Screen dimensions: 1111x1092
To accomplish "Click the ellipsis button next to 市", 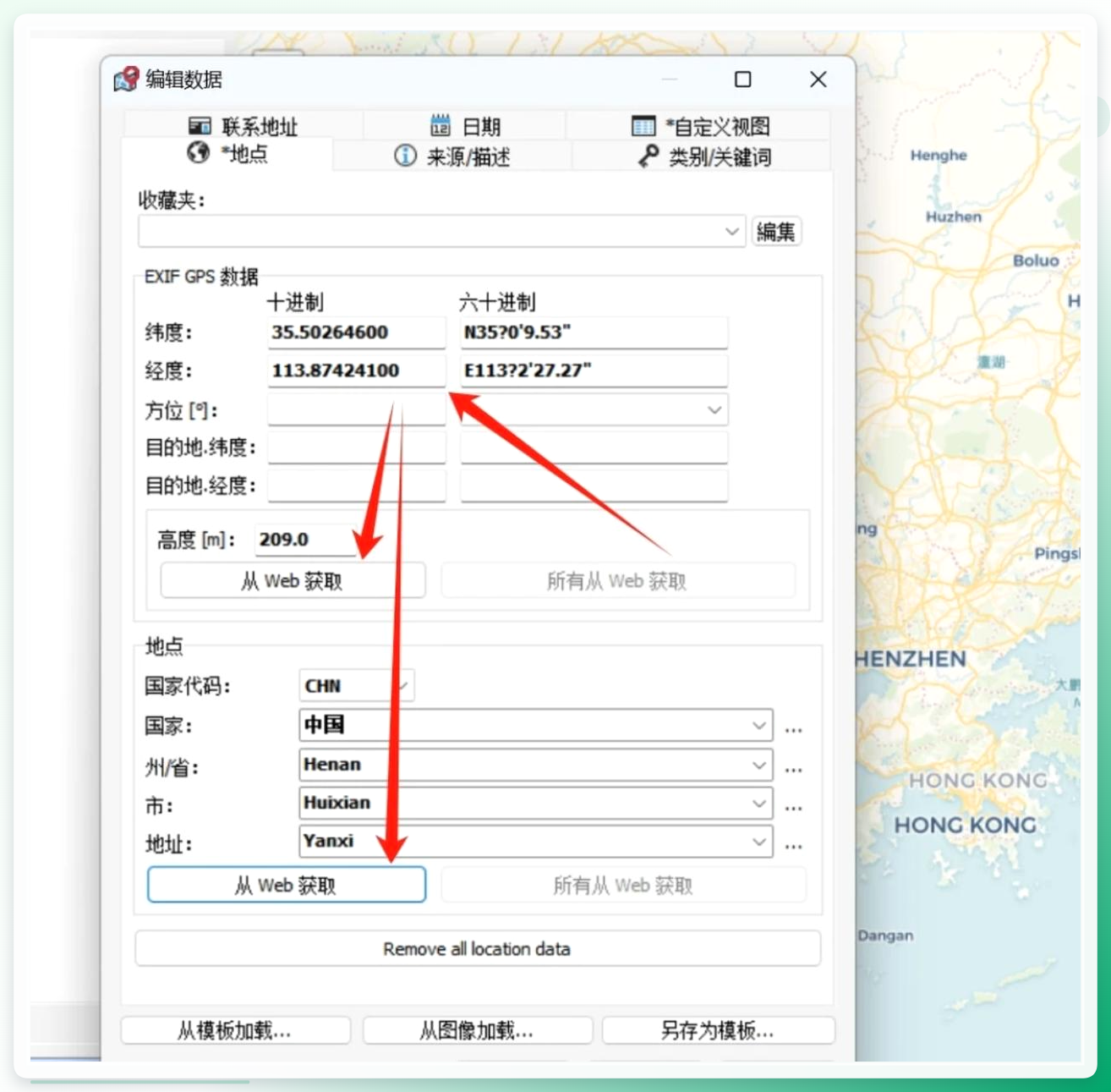I will [x=793, y=807].
